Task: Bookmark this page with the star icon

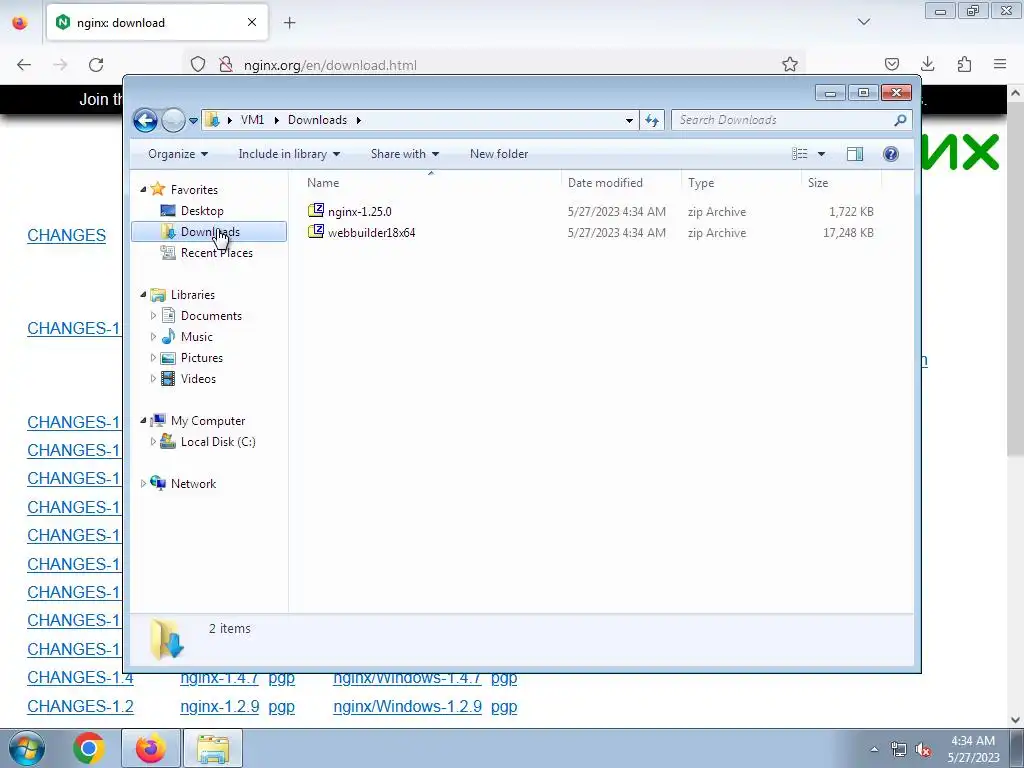Action: (790, 65)
